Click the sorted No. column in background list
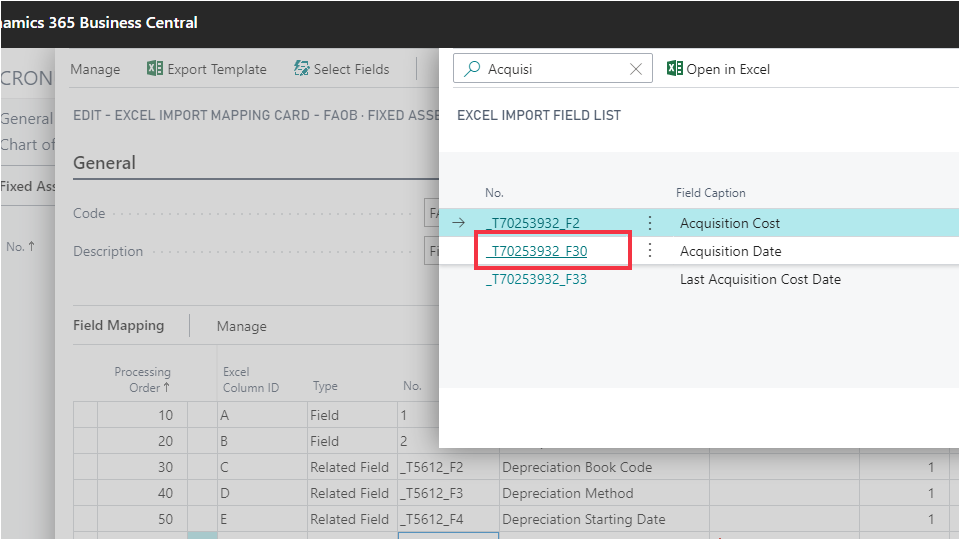The height and width of the screenshot is (540, 960). 20,247
